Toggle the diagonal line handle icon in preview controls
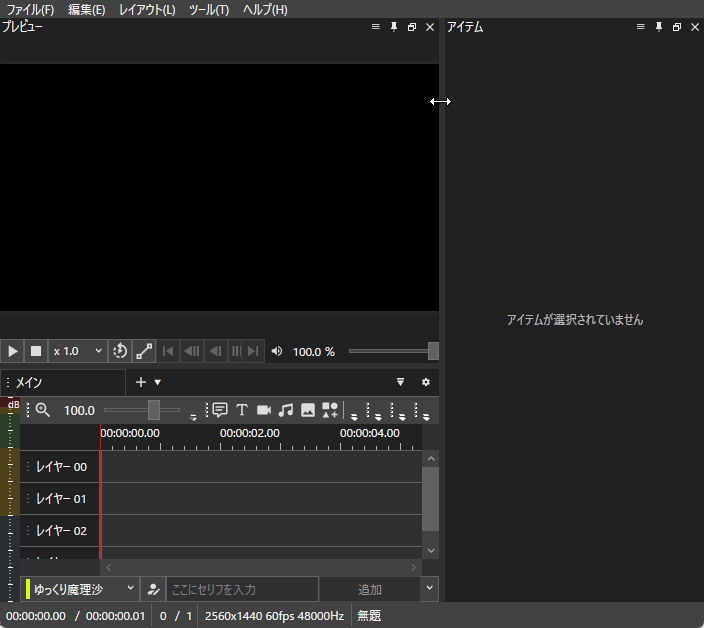 coord(144,351)
